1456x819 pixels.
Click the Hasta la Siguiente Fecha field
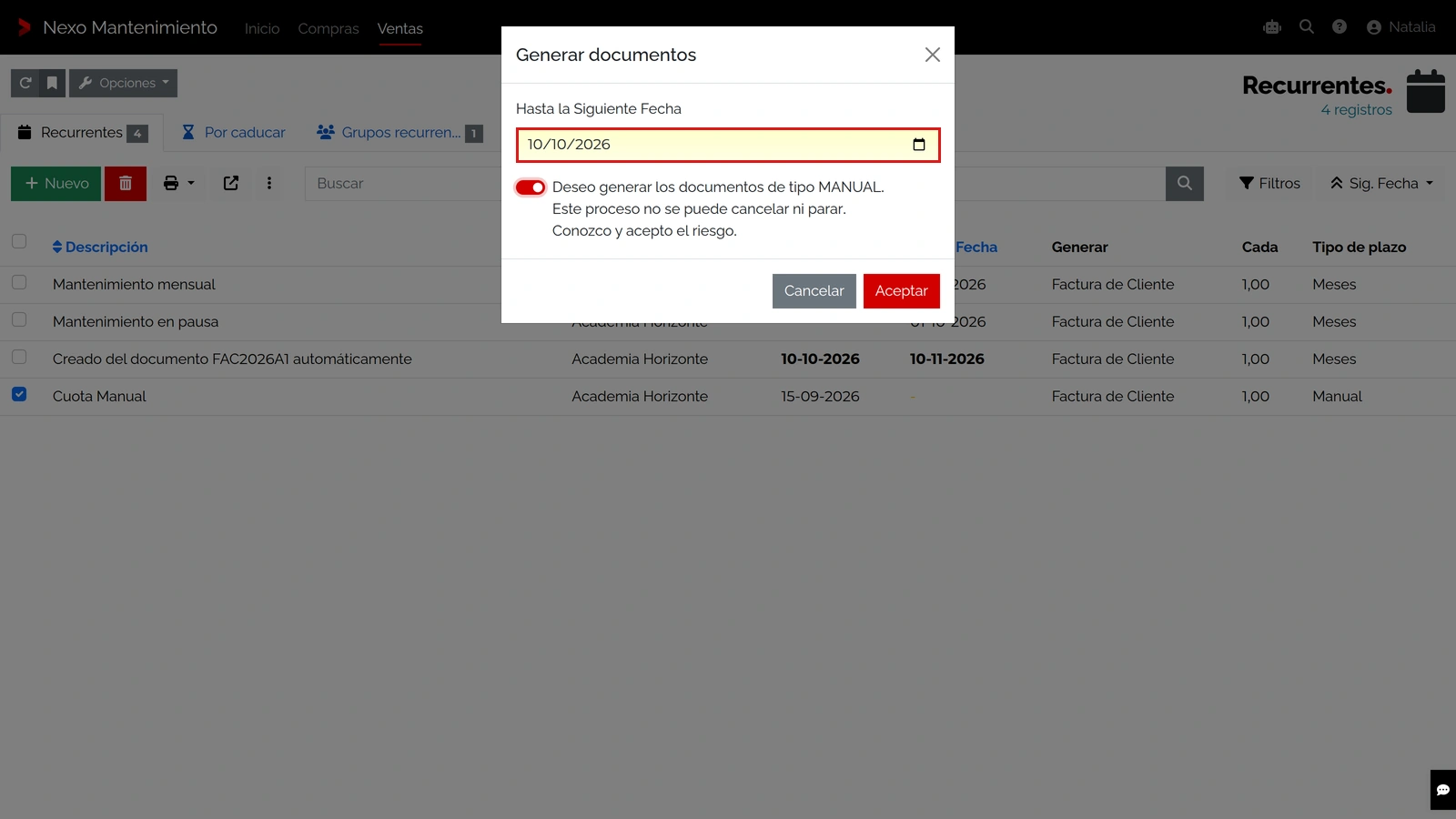coord(728,145)
